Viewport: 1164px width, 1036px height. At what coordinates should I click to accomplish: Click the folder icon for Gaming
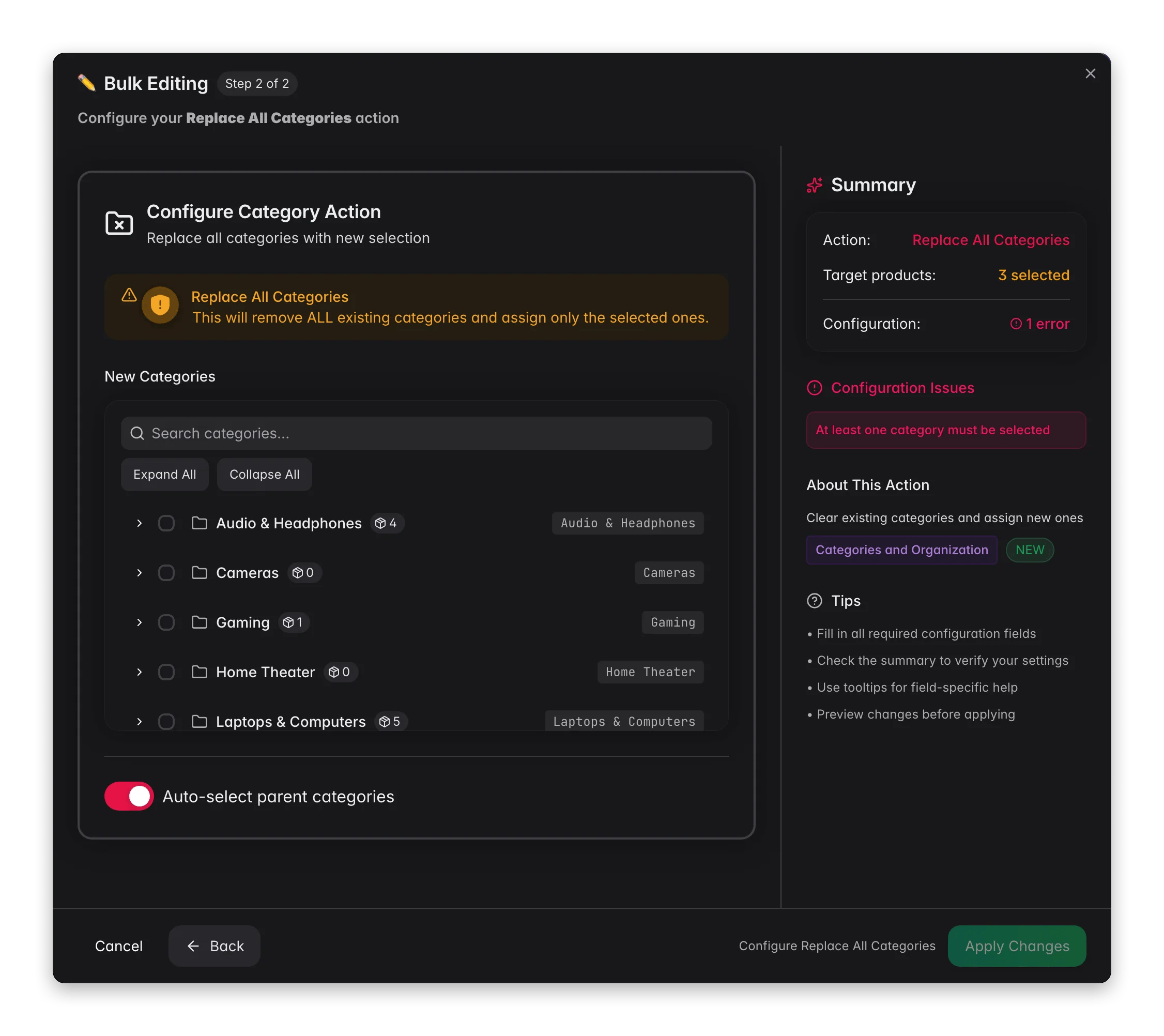click(200, 622)
